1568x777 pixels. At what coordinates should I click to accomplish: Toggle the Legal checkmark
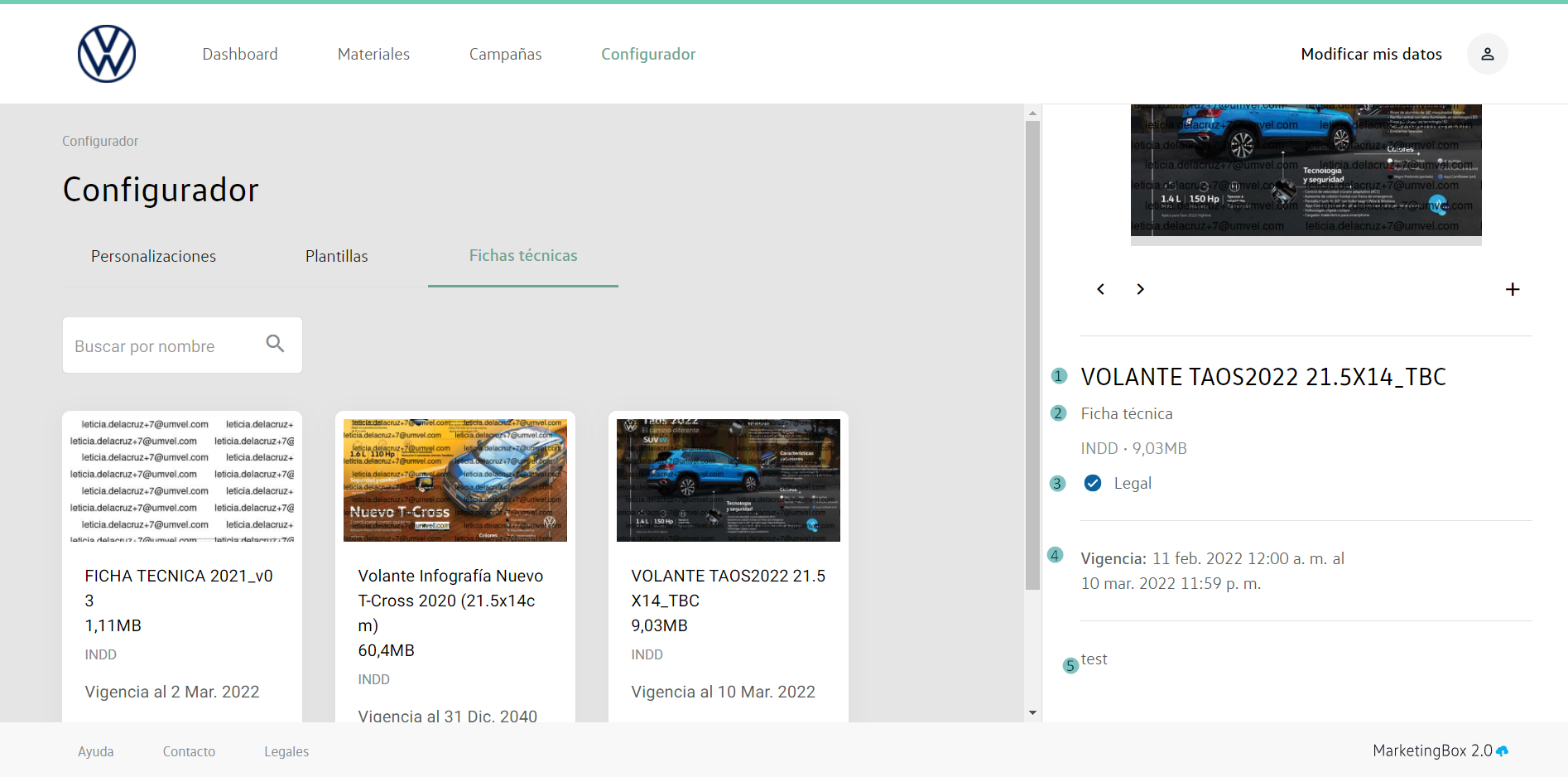pos(1093,483)
